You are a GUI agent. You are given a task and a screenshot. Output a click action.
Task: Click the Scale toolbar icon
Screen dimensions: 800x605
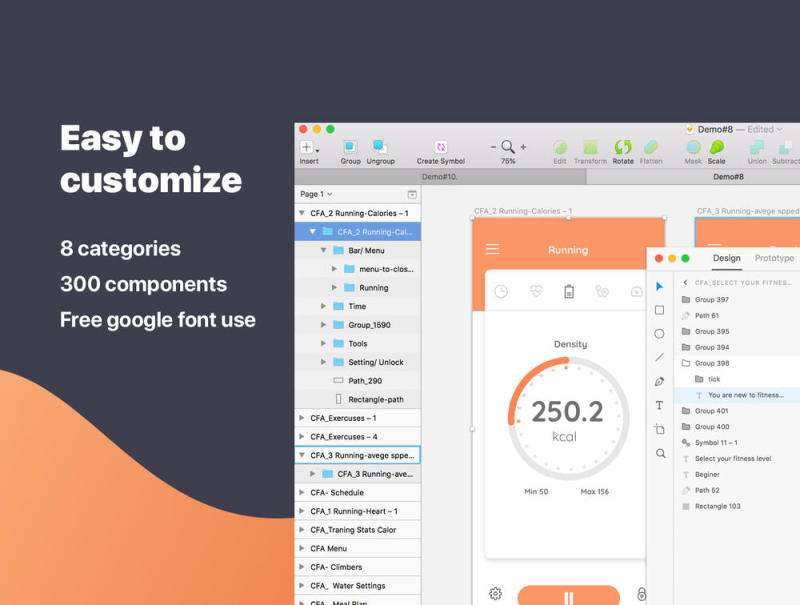point(717,148)
